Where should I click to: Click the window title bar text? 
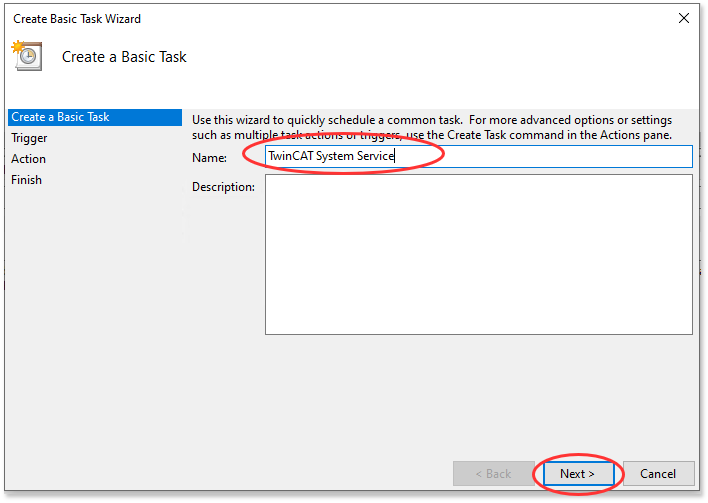coord(77,18)
